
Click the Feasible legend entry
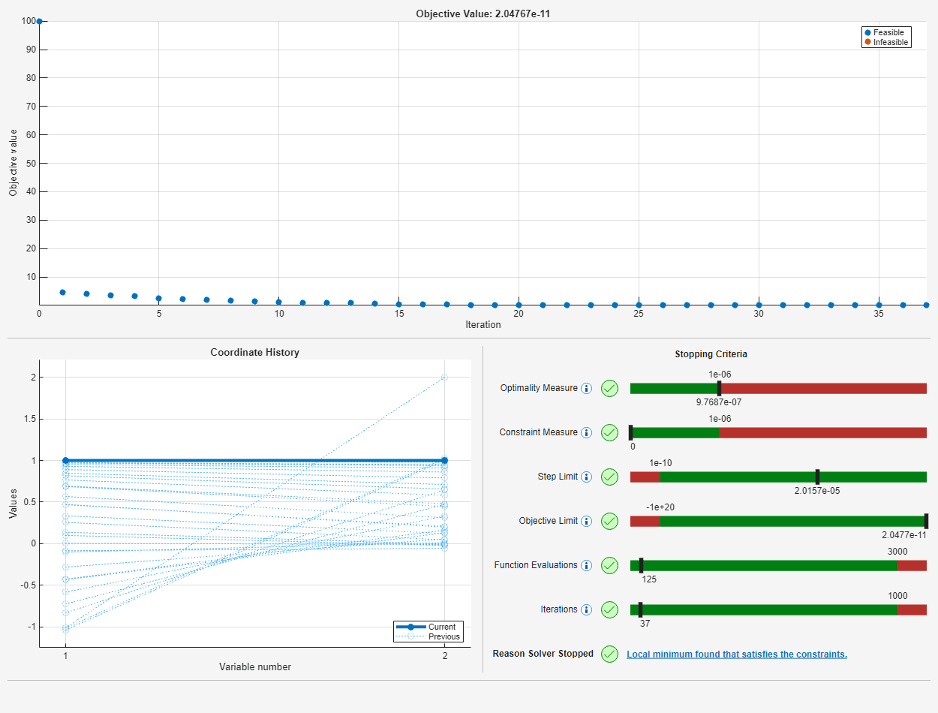(885, 32)
